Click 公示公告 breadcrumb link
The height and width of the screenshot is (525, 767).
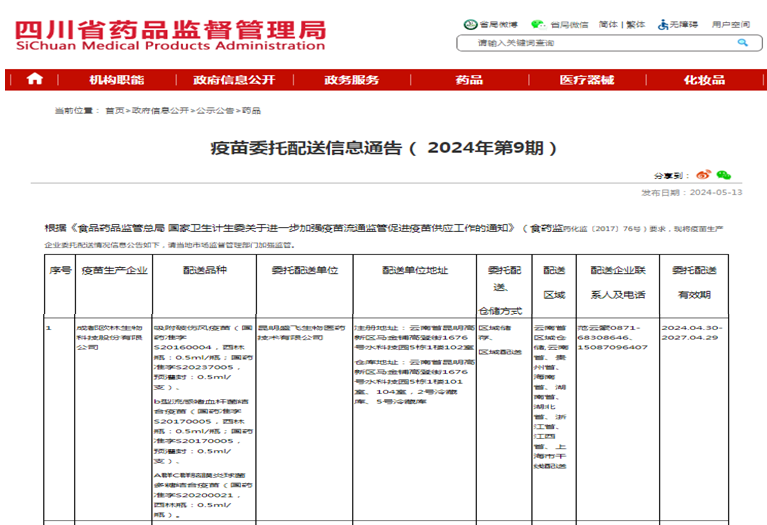pos(214,111)
